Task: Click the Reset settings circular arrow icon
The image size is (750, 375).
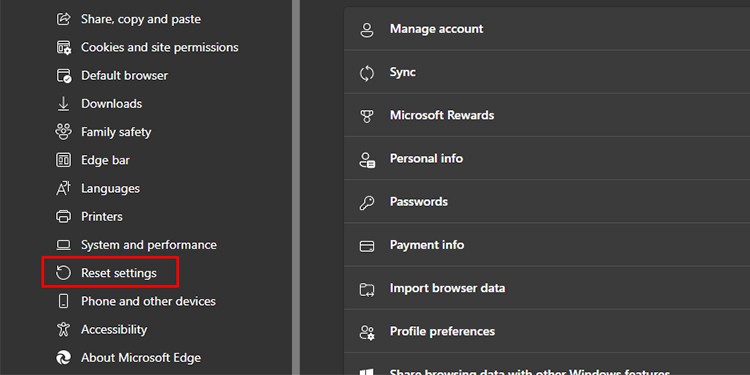Action: click(x=63, y=273)
